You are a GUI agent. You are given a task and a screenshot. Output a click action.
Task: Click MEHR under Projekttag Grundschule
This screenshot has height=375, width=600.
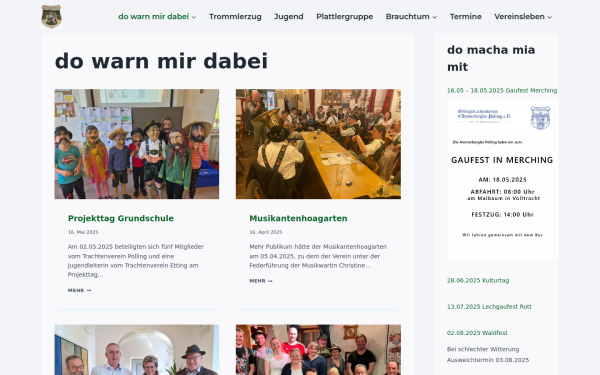pyautogui.click(x=80, y=290)
